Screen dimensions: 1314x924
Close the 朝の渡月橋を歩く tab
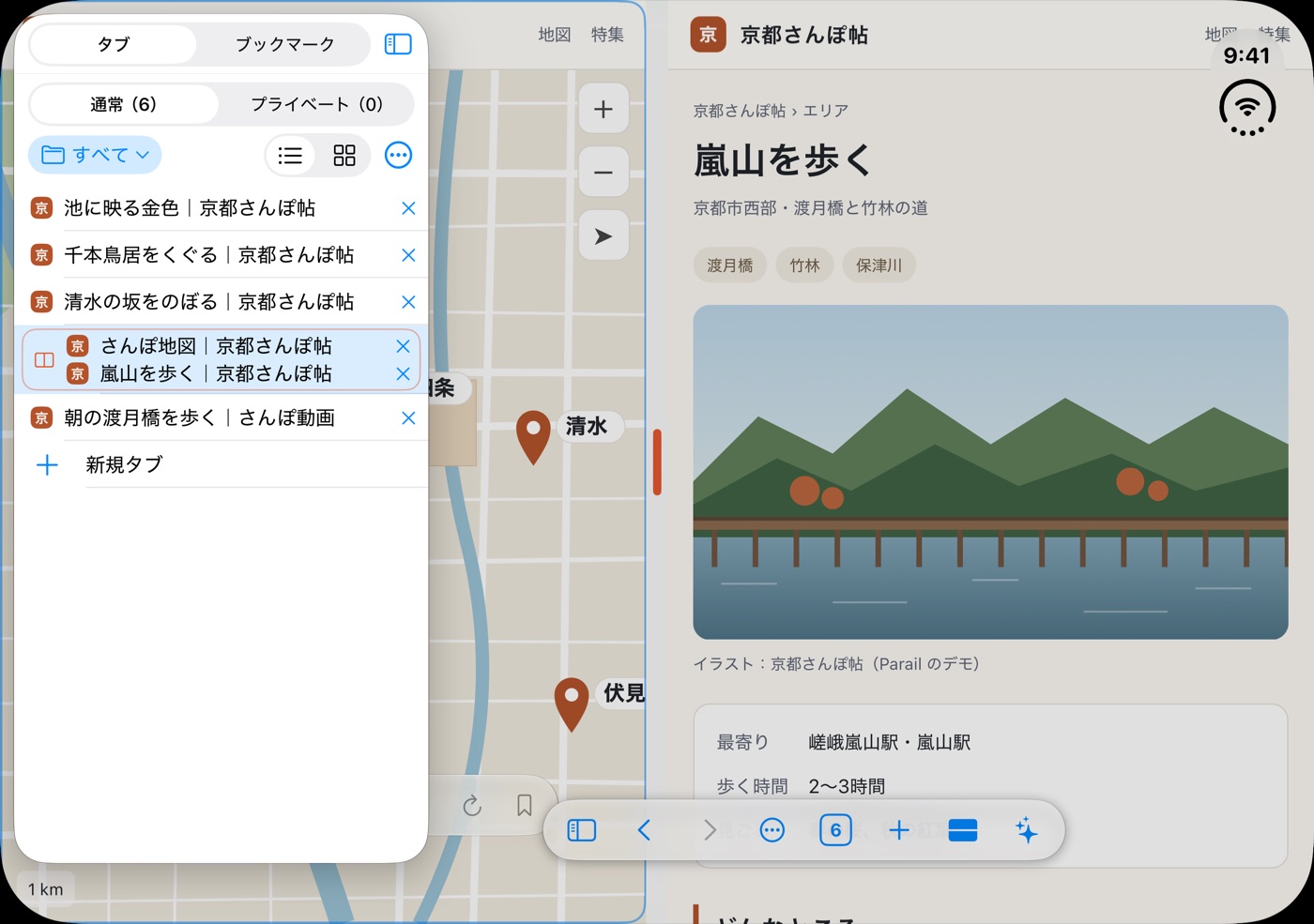(x=408, y=418)
